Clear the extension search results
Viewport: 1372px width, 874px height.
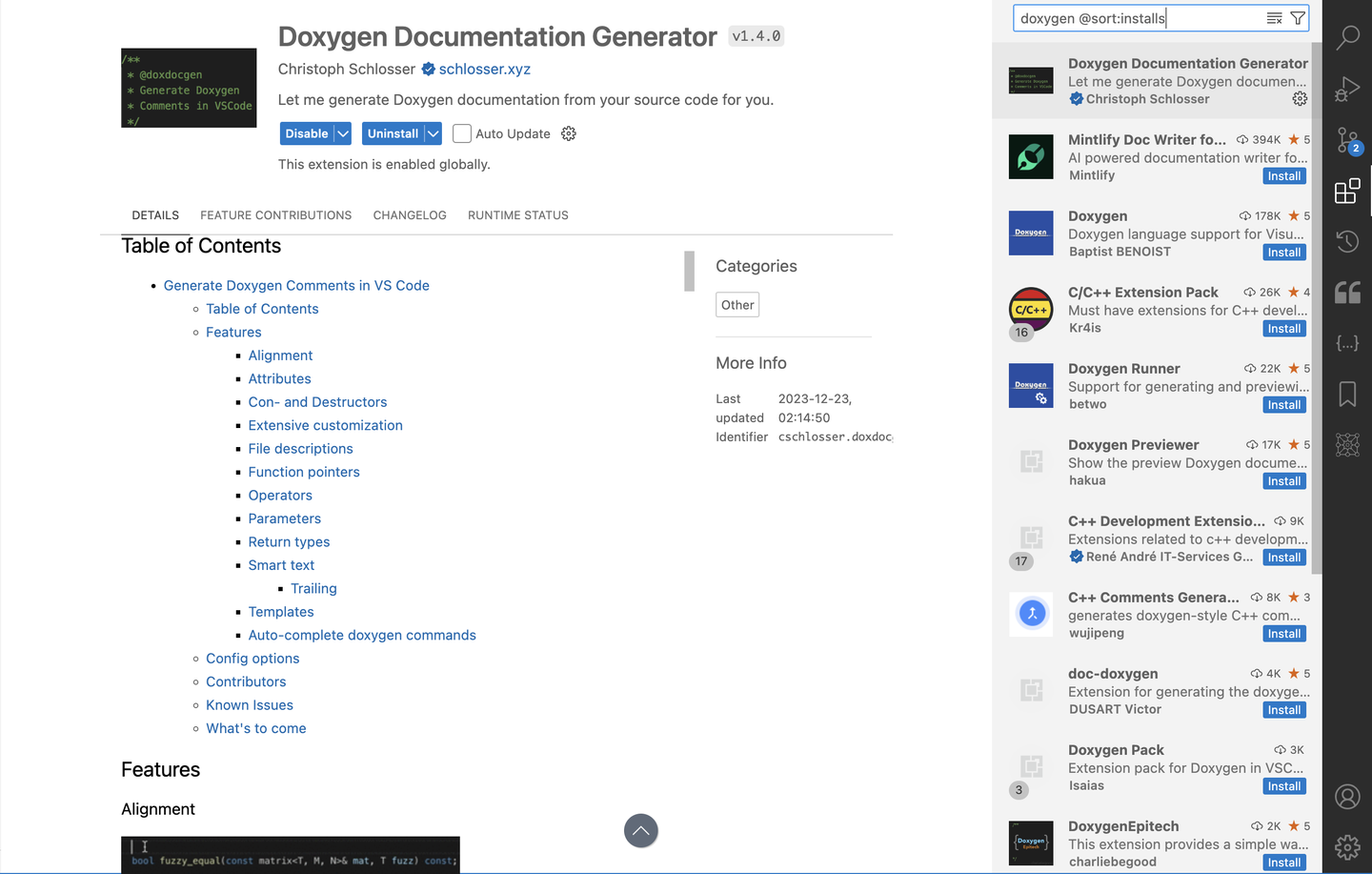(1275, 17)
